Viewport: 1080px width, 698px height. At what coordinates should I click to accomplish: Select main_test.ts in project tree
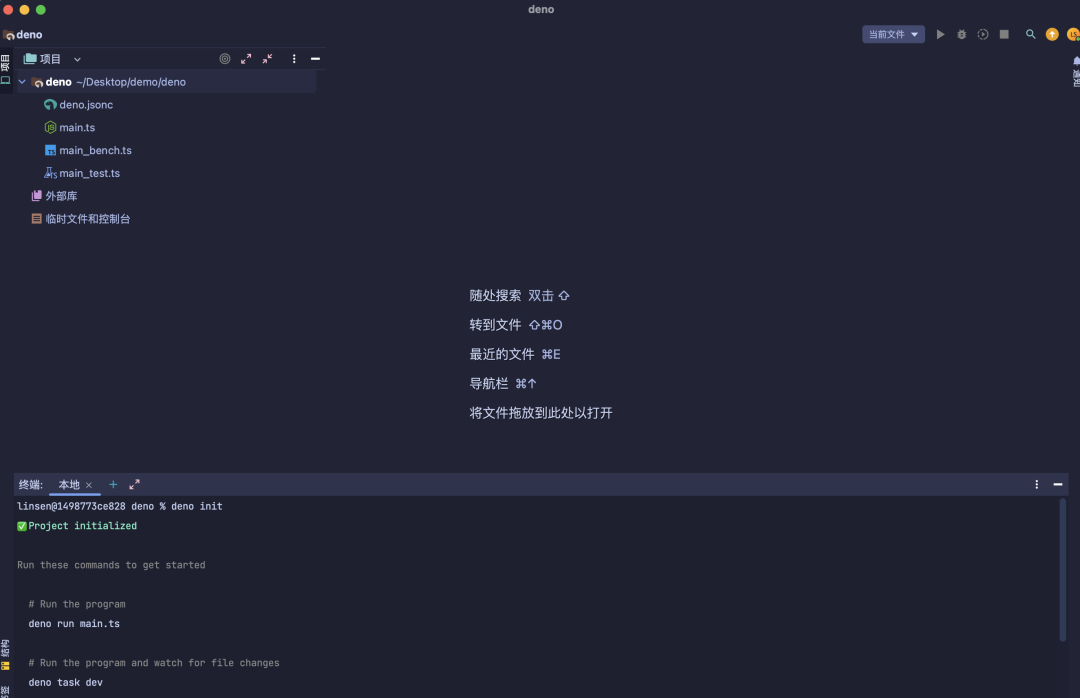pyautogui.click(x=90, y=173)
